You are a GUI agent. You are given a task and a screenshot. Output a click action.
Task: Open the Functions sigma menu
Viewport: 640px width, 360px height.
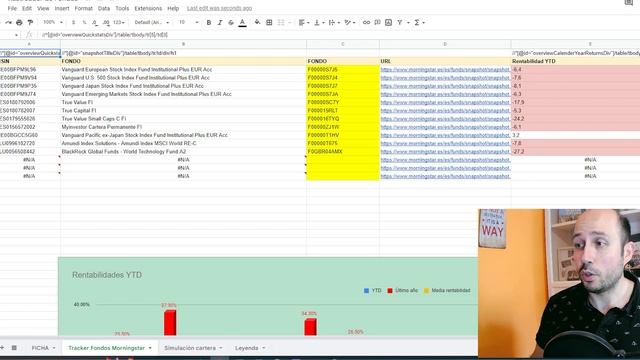pos(419,22)
